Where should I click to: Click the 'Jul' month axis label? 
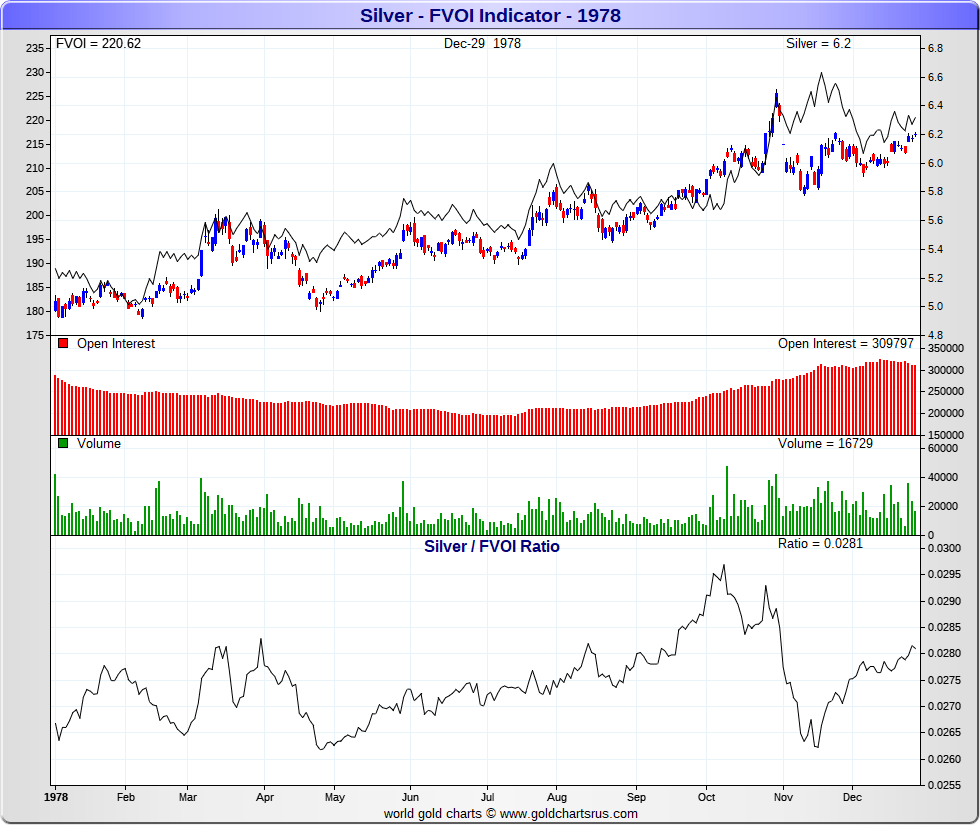pyautogui.click(x=488, y=797)
